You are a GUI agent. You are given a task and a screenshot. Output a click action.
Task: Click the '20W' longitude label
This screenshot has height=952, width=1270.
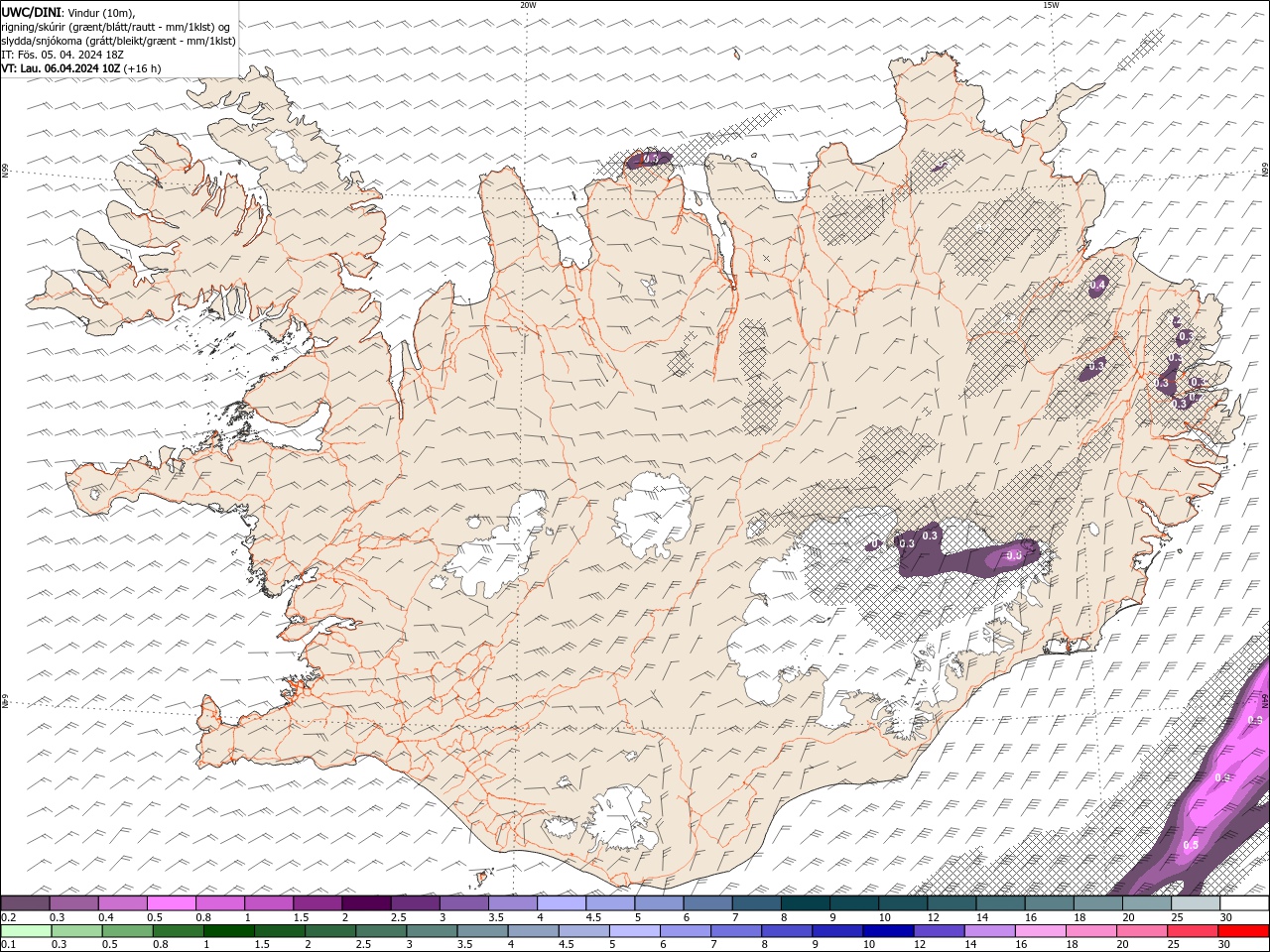[528, 5]
